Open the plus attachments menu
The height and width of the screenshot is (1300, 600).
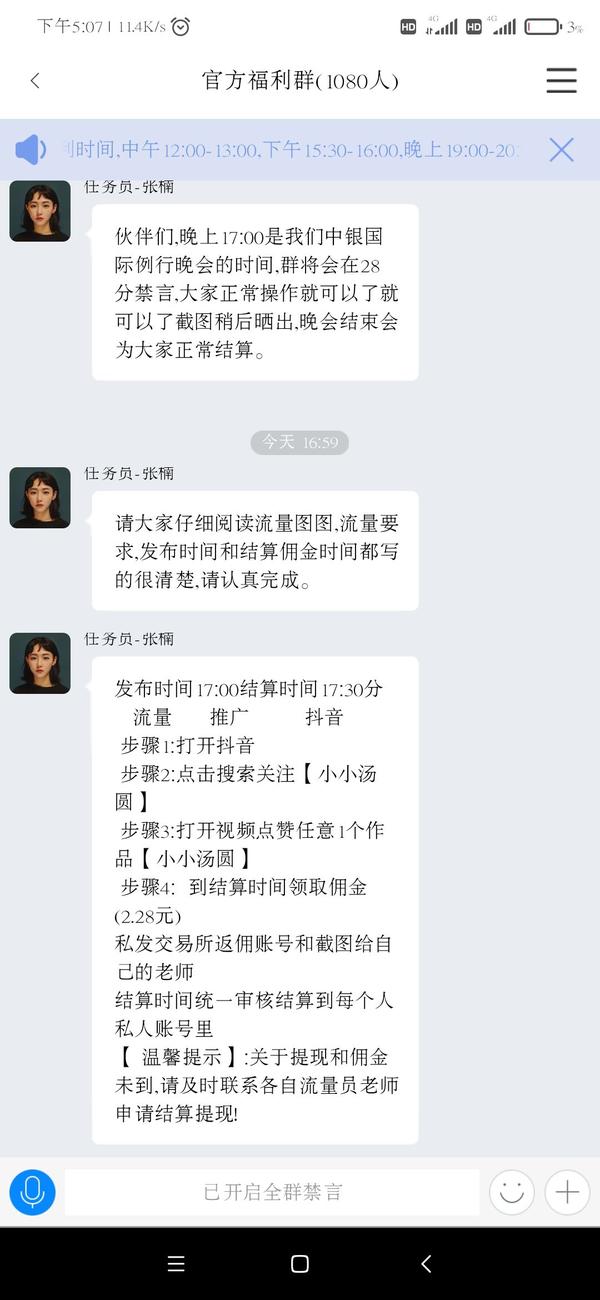click(567, 1192)
